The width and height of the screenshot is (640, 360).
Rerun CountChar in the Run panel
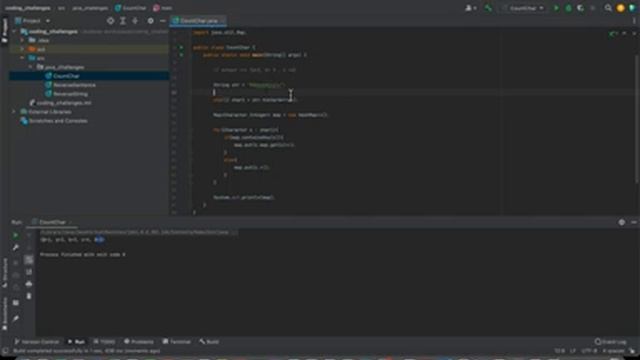(16, 235)
